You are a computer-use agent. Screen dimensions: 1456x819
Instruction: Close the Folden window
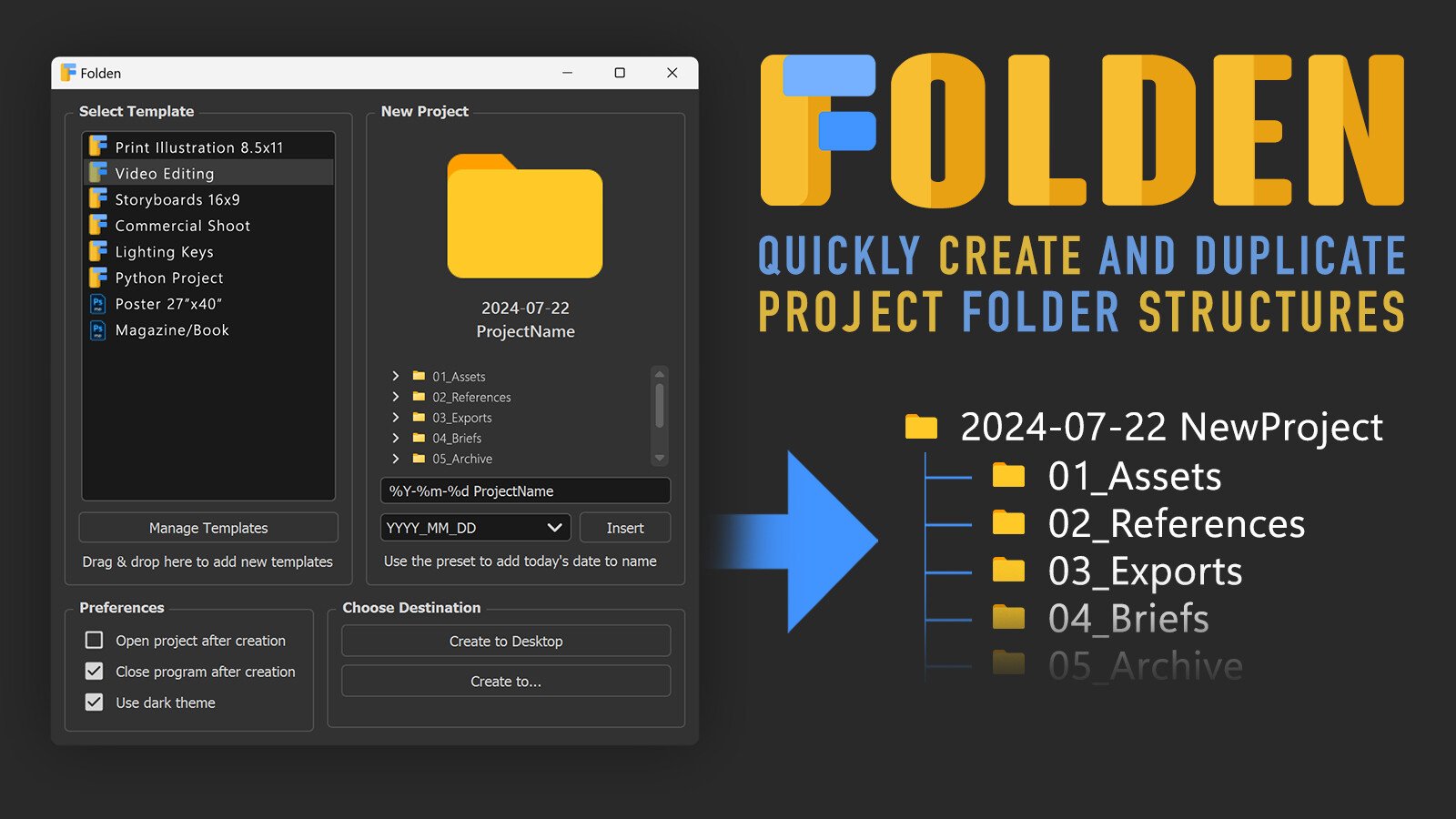point(672,73)
